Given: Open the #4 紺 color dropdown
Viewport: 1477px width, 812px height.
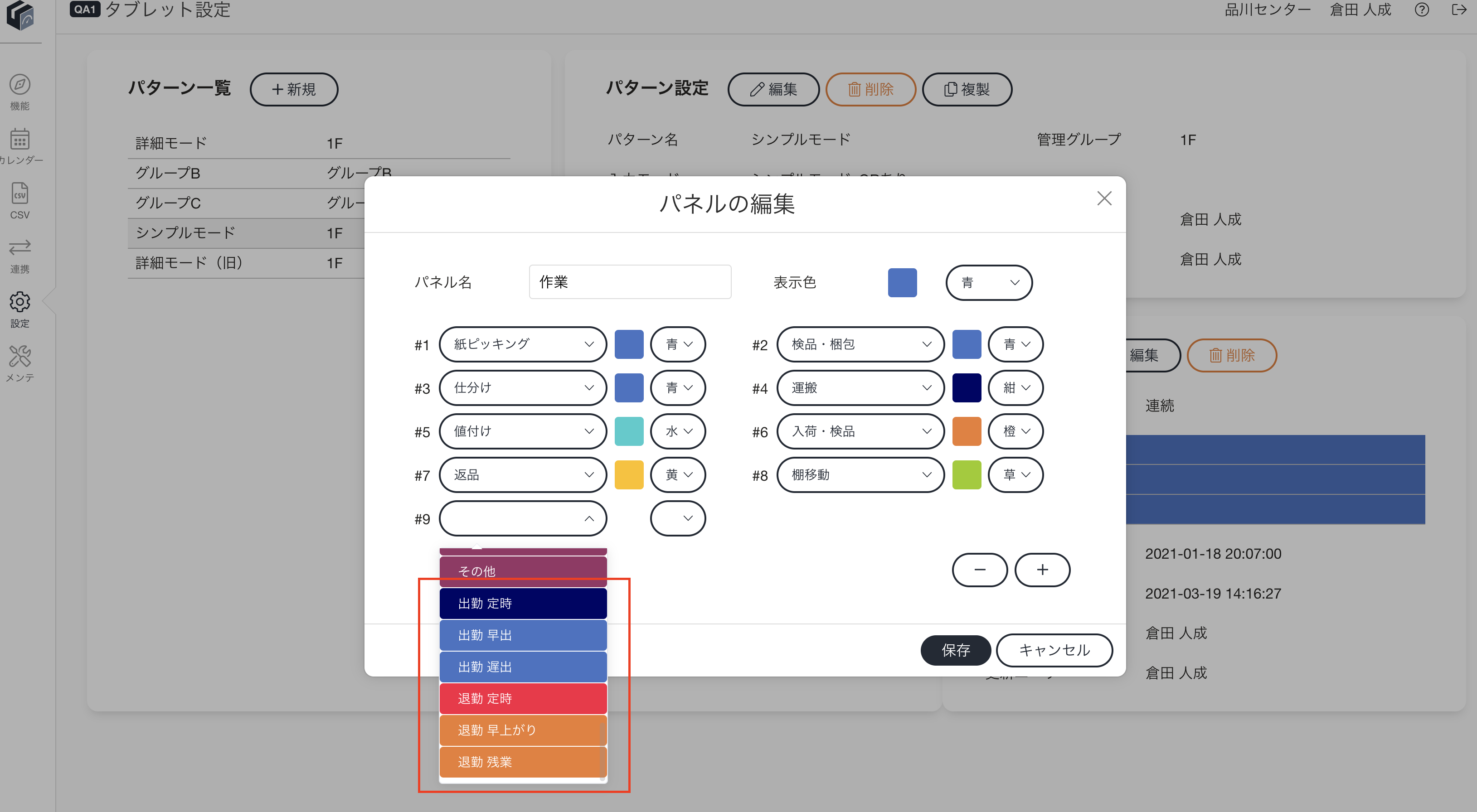Looking at the screenshot, I should point(1015,387).
